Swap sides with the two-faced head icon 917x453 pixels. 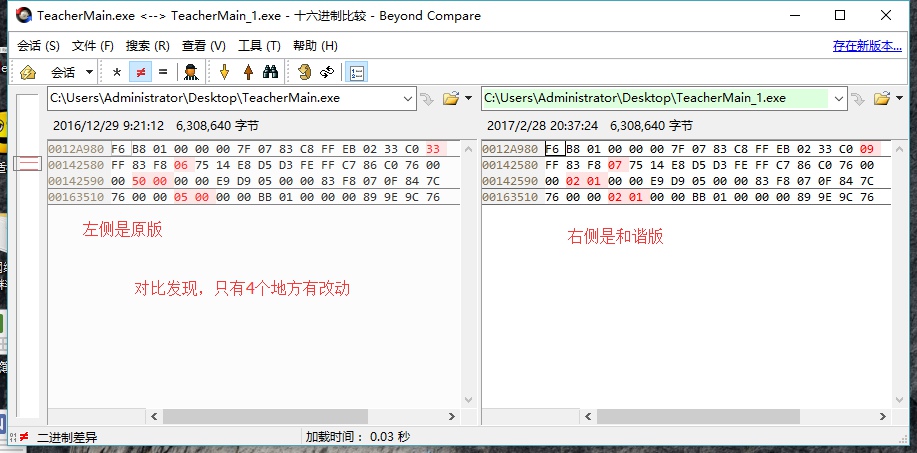pyautogui.click(x=304, y=72)
